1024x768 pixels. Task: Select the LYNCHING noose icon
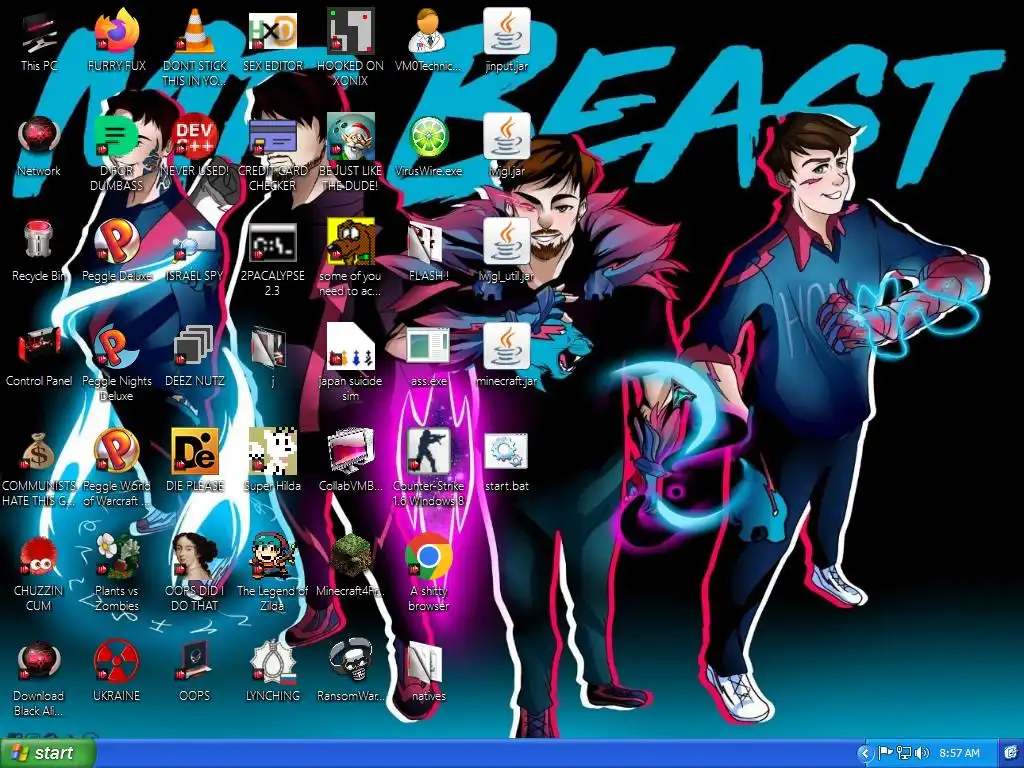click(273, 662)
